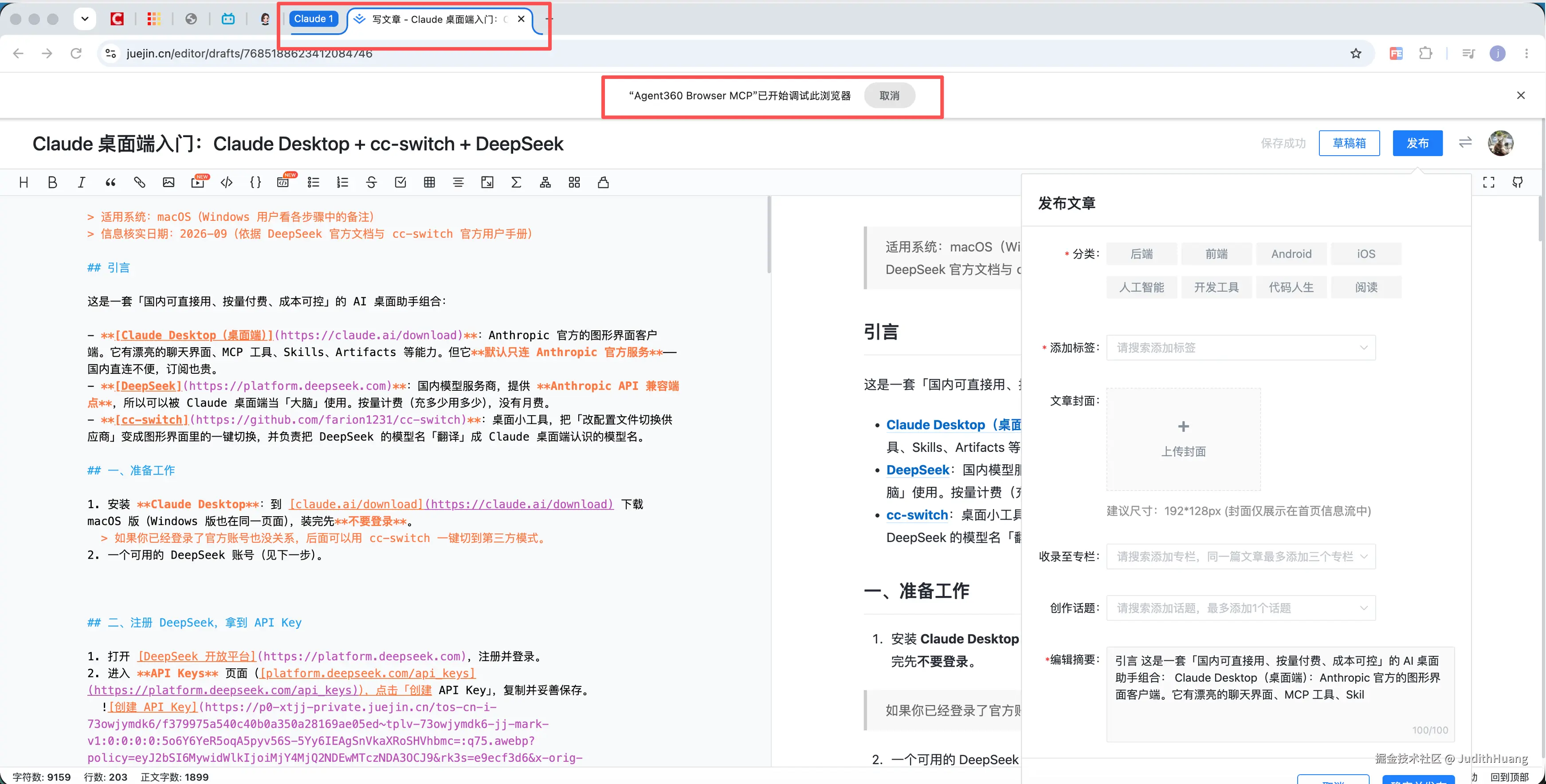Insert a blockquote using the quote icon
1546x784 pixels.
click(x=110, y=183)
